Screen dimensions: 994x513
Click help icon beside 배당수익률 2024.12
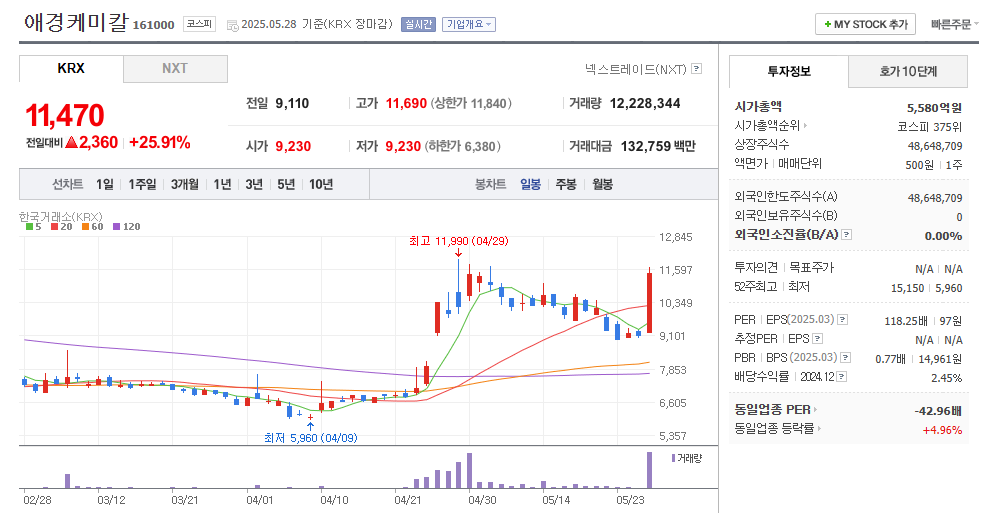pyautogui.click(x=841, y=377)
